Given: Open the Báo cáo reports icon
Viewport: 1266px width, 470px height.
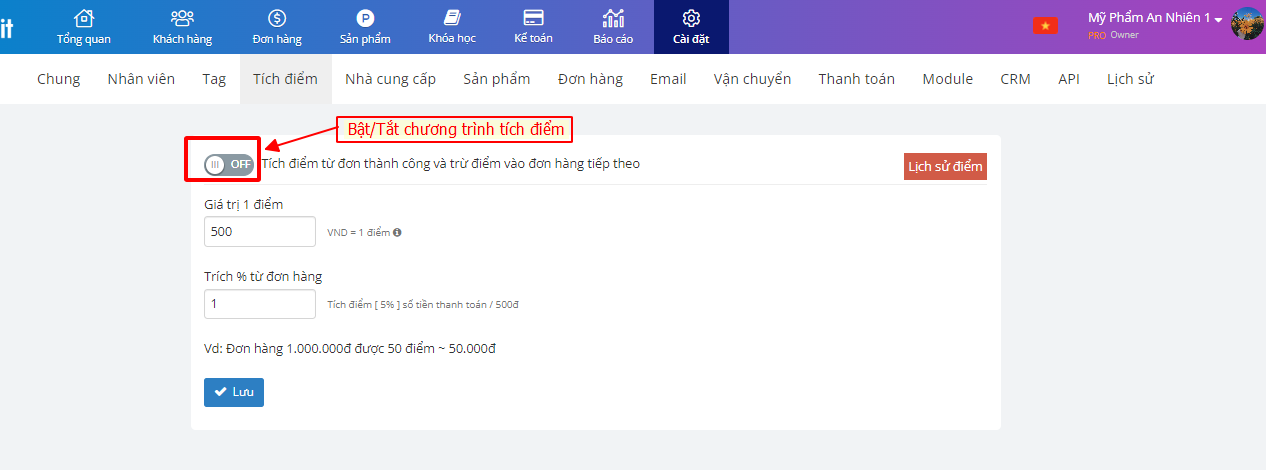Looking at the screenshot, I should tap(614, 19).
